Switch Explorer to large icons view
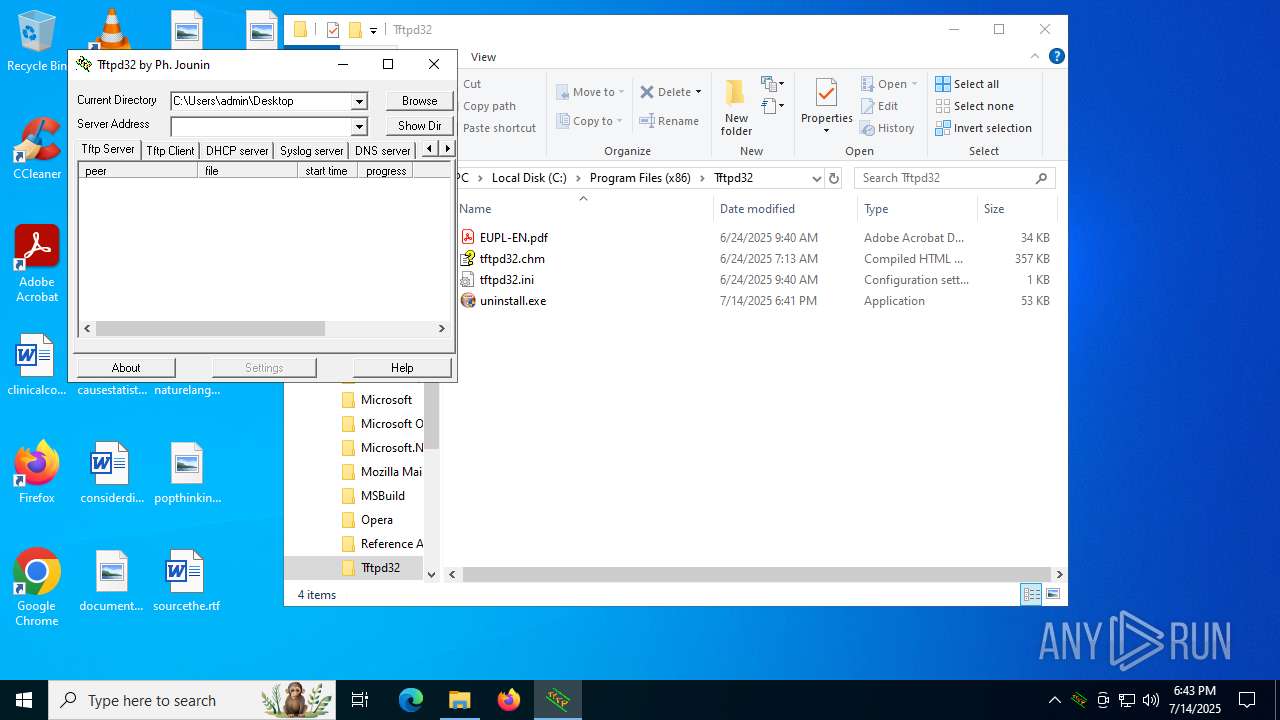This screenshot has width=1280, height=720. coord(1053,594)
